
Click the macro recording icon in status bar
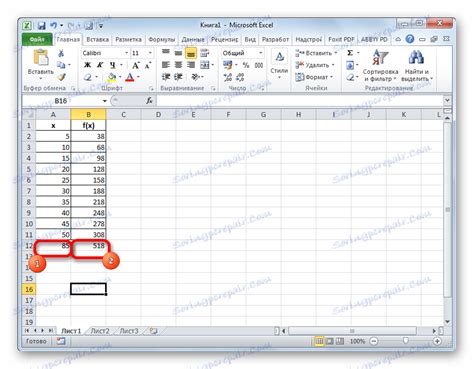tap(61, 341)
